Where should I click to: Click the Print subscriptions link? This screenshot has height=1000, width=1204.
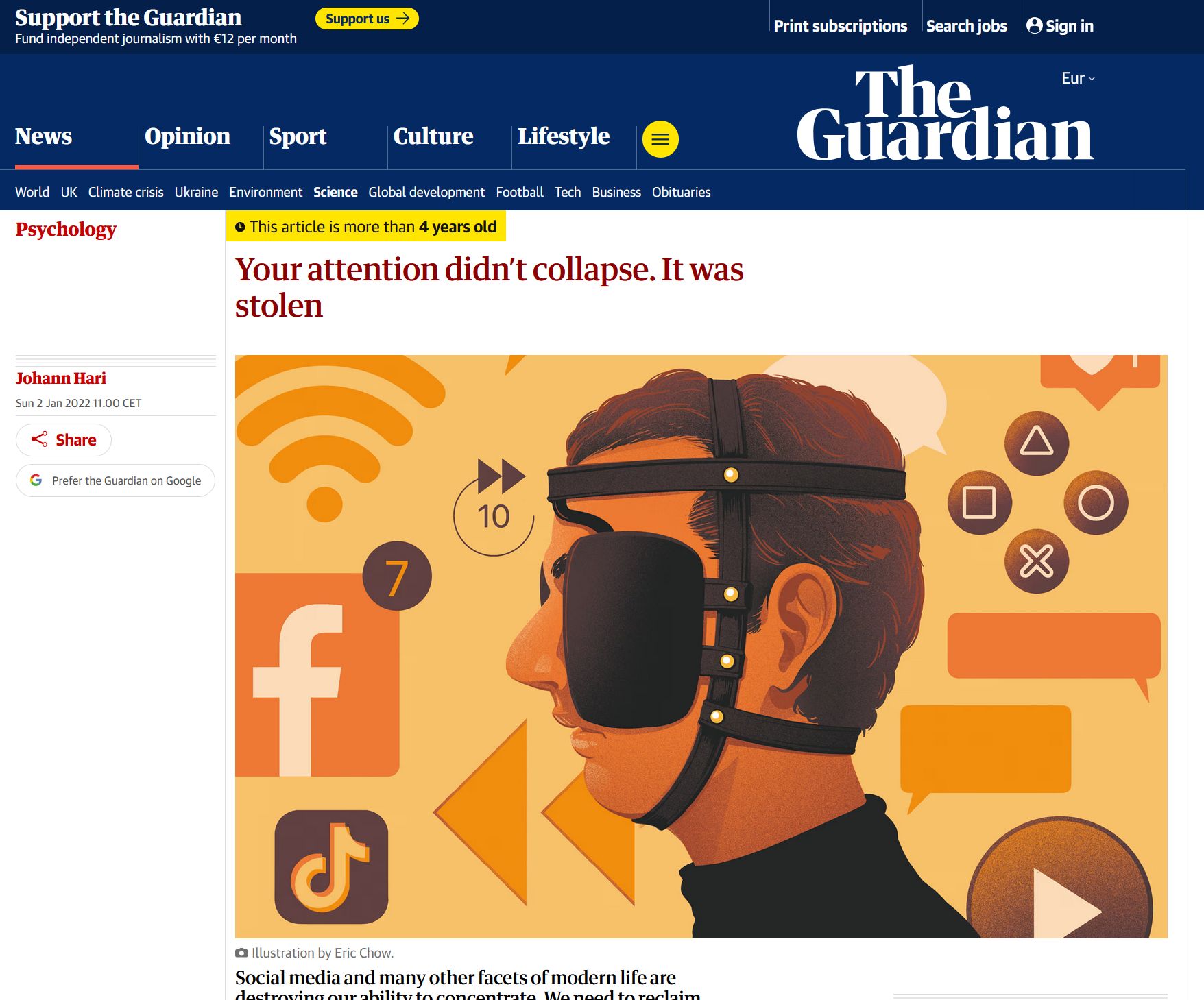pyautogui.click(x=840, y=26)
